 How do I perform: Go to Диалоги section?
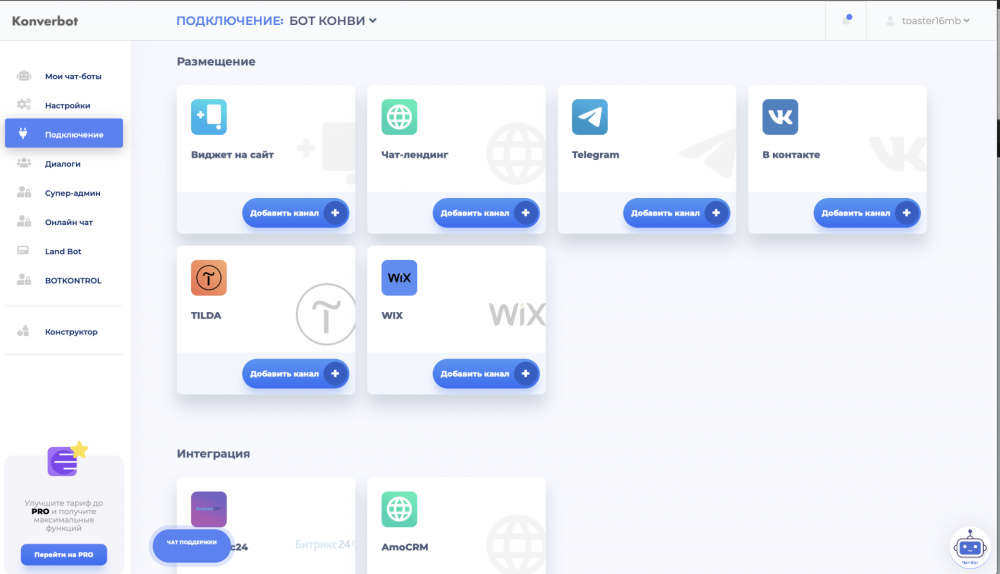[64, 164]
